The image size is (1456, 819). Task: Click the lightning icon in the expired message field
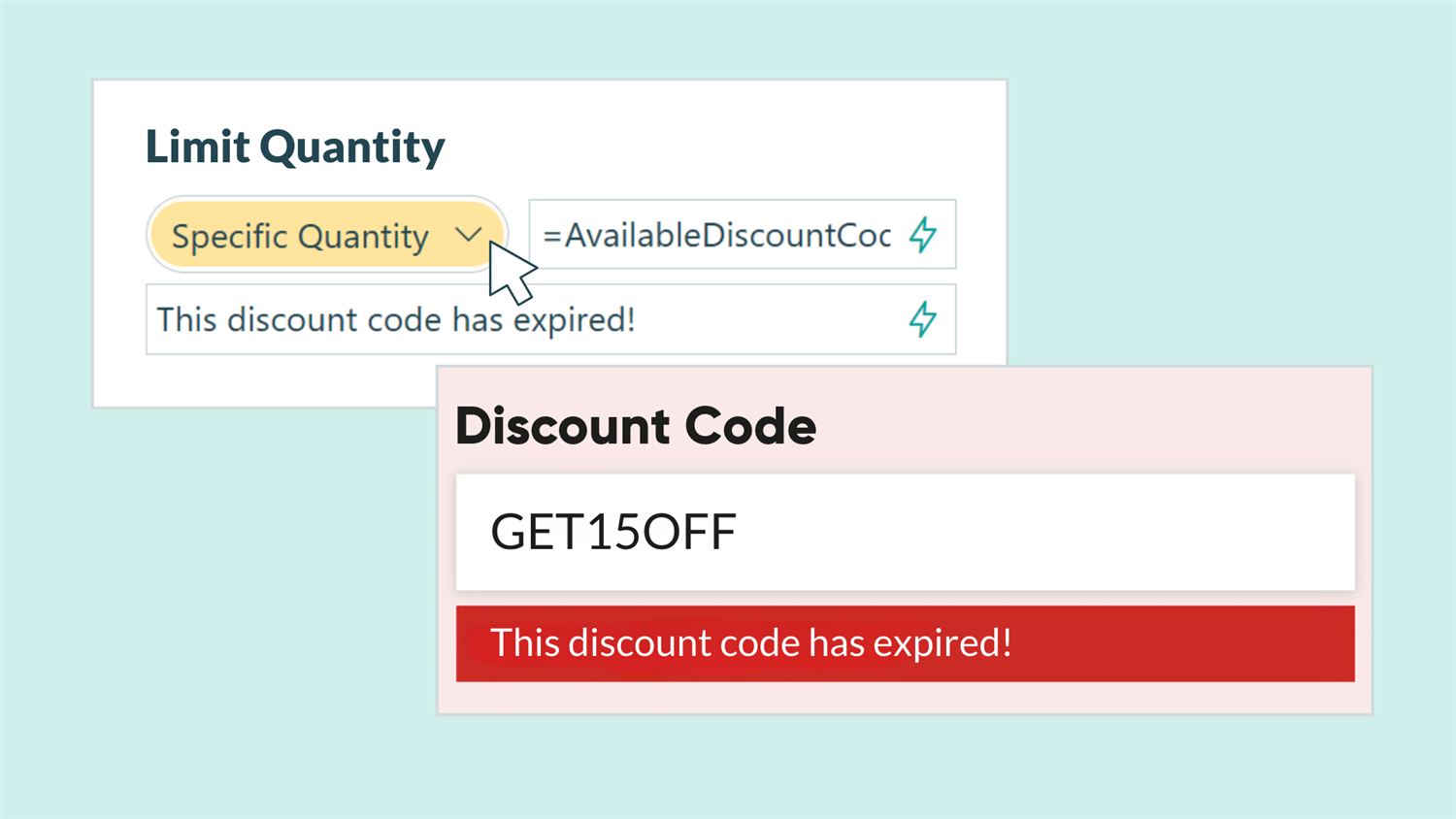pos(923,319)
